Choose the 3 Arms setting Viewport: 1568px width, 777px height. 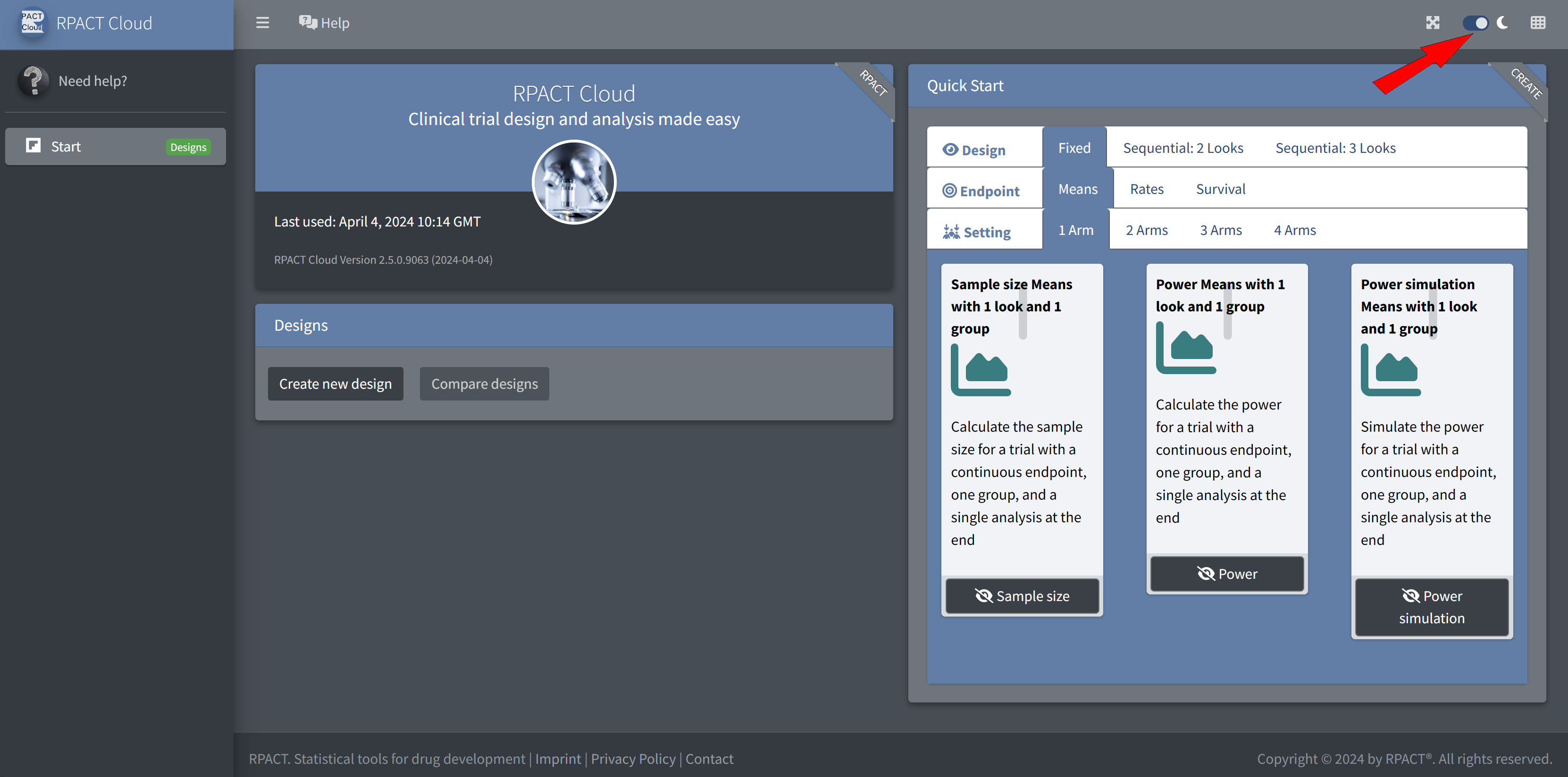pos(1220,230)
